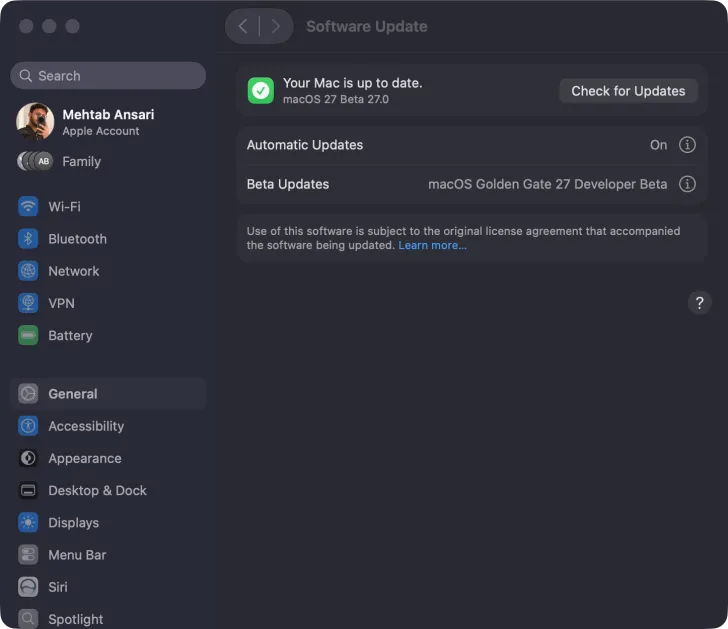The image size is (728, 629).
Task: Open the Learn more link
Action: point(432,245)
